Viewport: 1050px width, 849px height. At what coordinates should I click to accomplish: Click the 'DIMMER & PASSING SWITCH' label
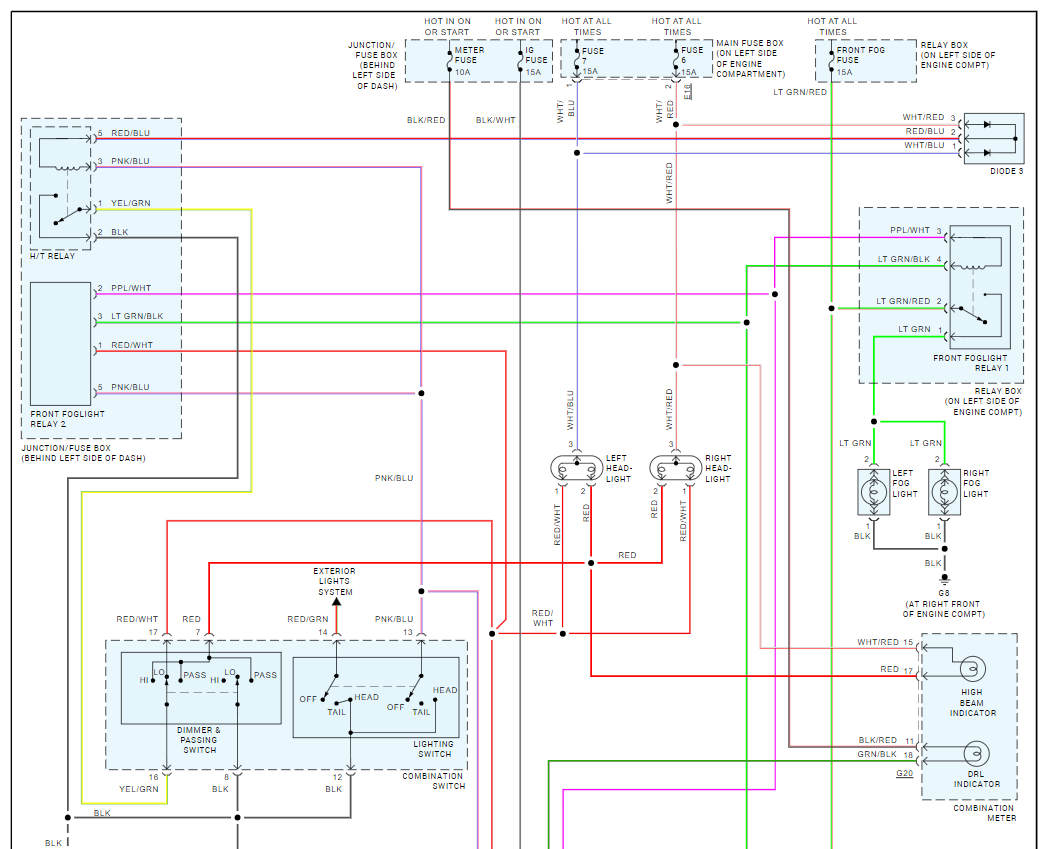[x=199, y=740]
